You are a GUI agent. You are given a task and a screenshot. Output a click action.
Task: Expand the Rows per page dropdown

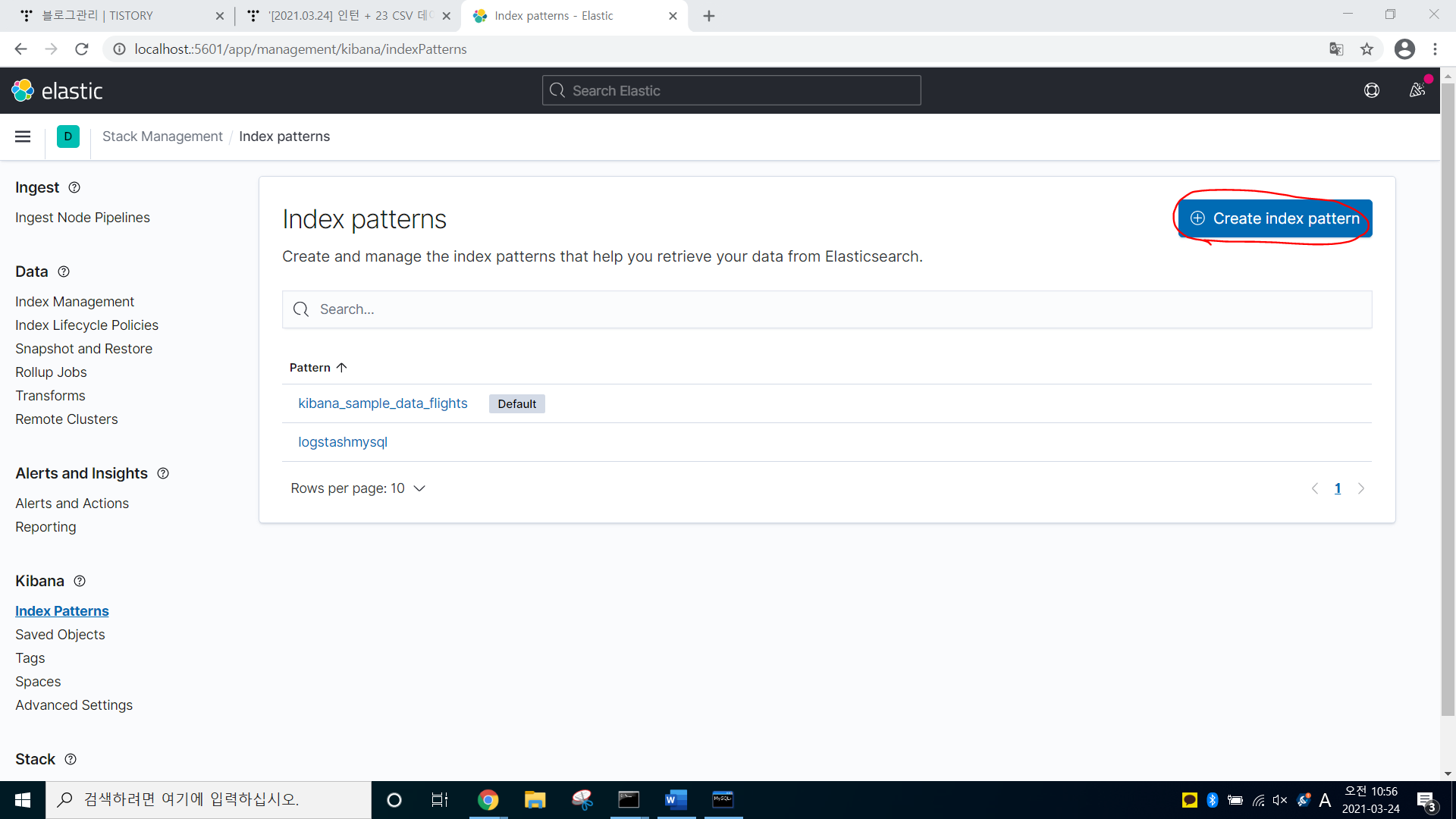coord(357,488)
